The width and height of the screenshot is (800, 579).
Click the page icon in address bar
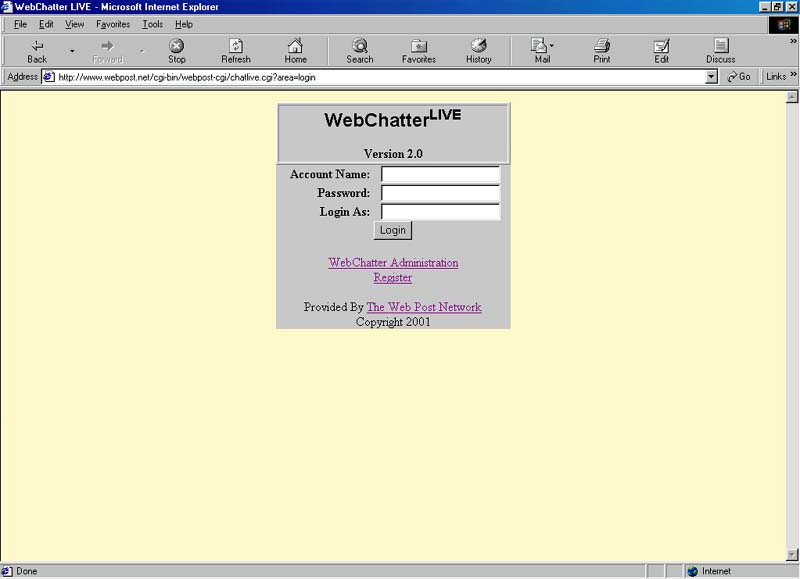(x=48, y=77)
